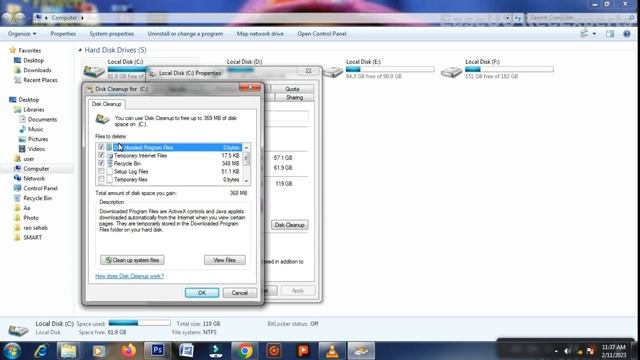Click Uninstall or change a program
The image size is (640, 360).
185,34
